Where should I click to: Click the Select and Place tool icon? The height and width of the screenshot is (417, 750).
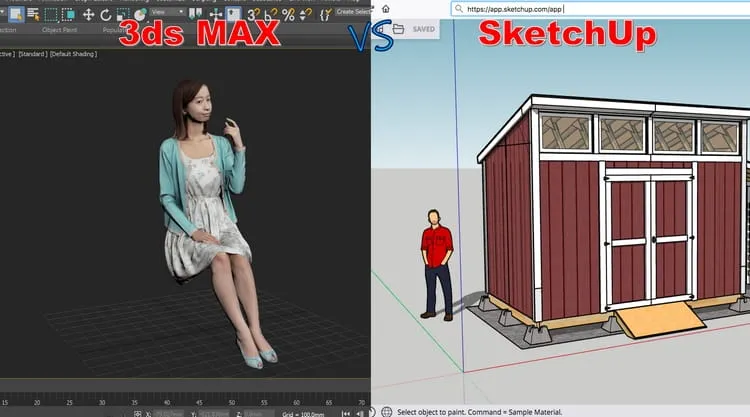[x=141, y=15]
